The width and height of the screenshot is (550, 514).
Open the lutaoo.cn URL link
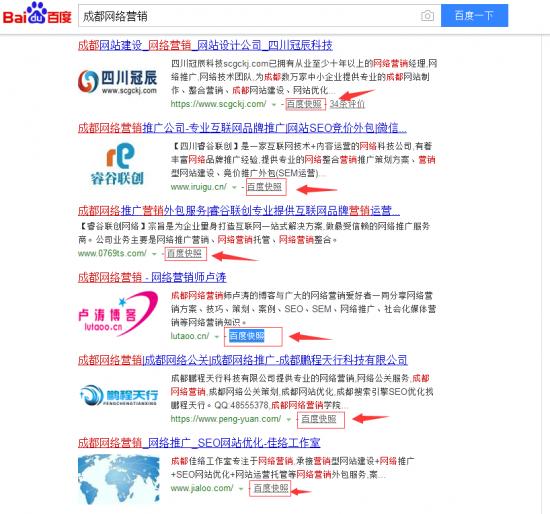(x=190, y=336)
